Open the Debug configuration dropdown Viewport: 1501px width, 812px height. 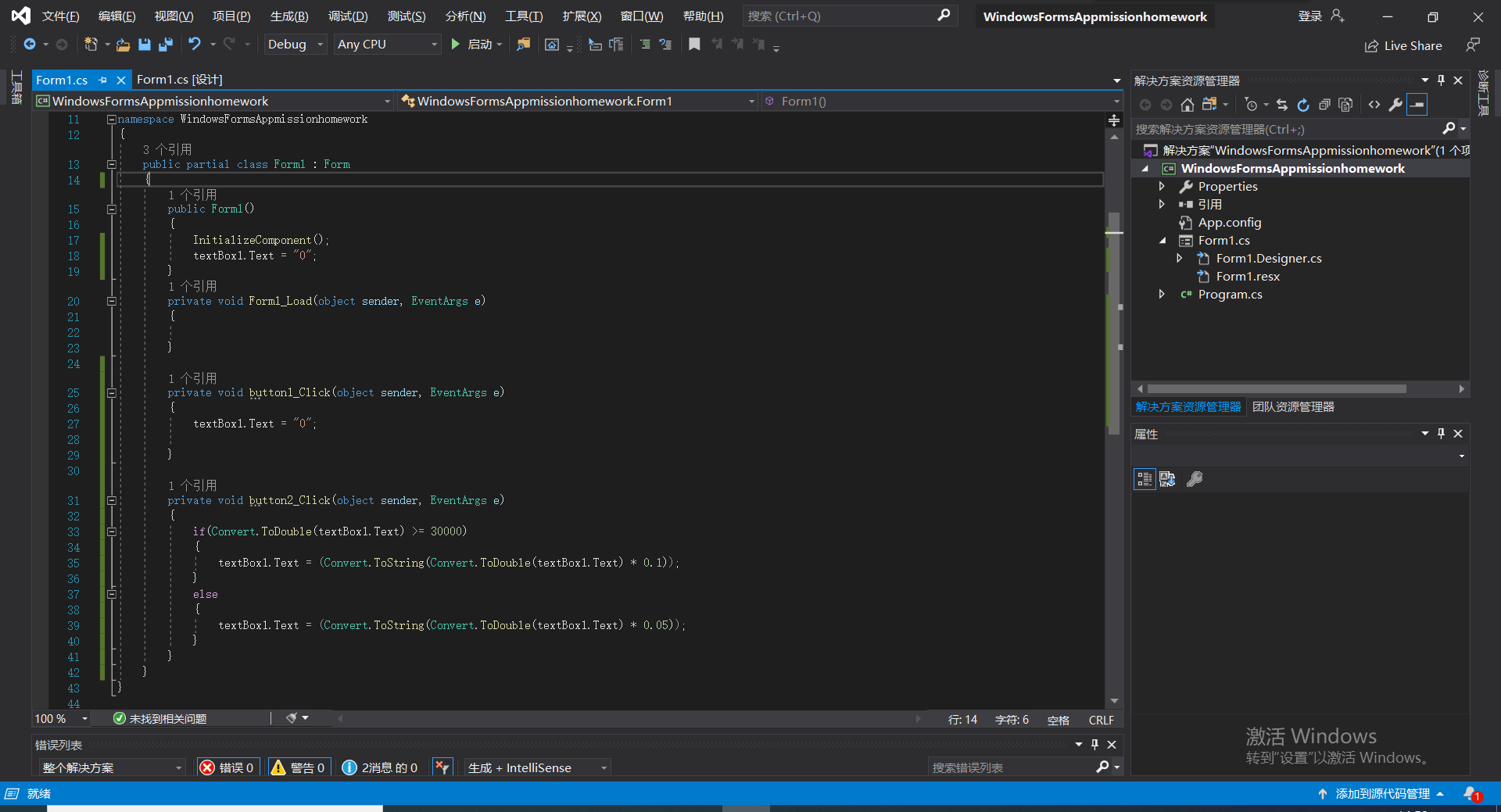pos(295,45)
